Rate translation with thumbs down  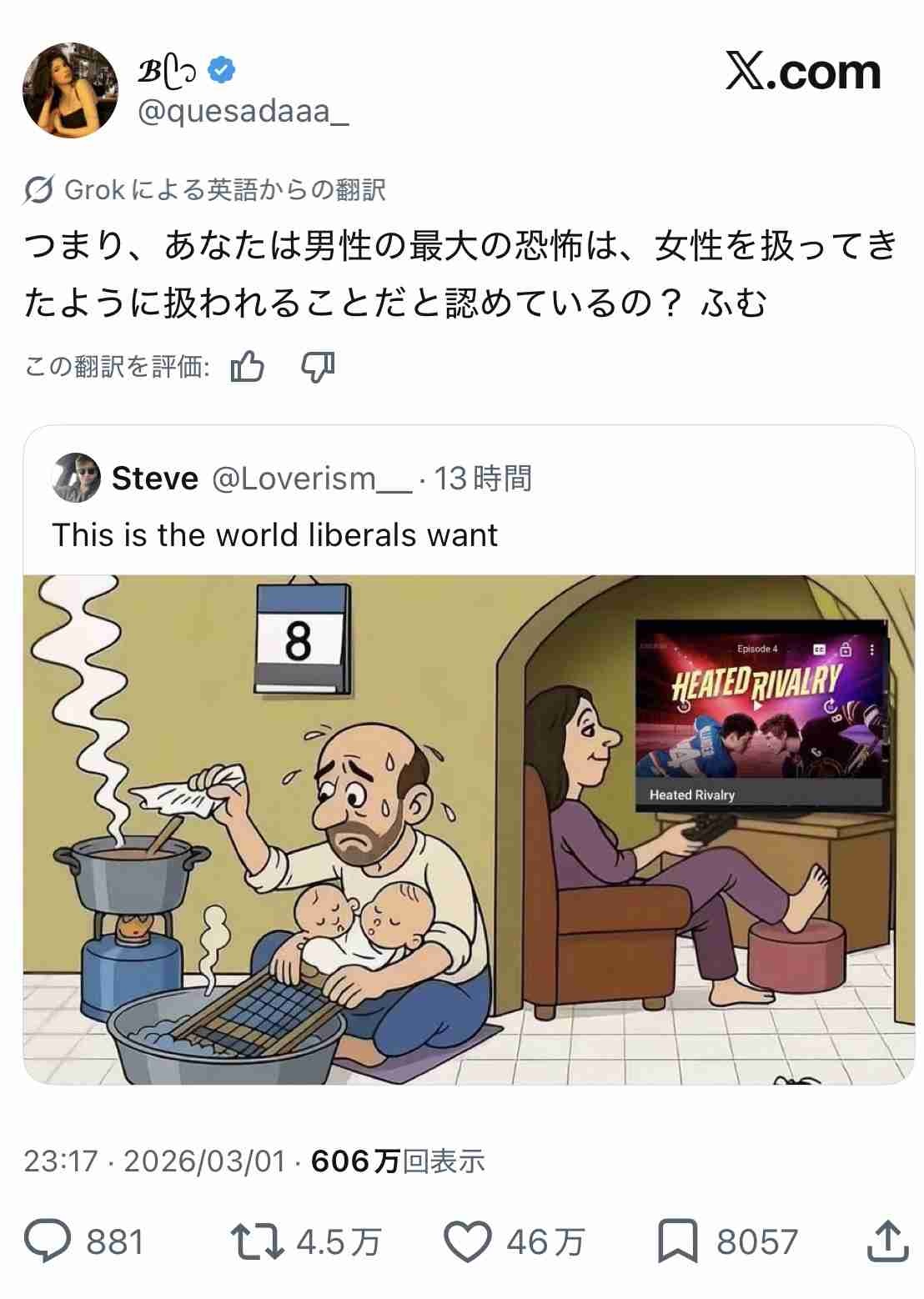click(318, 366)
